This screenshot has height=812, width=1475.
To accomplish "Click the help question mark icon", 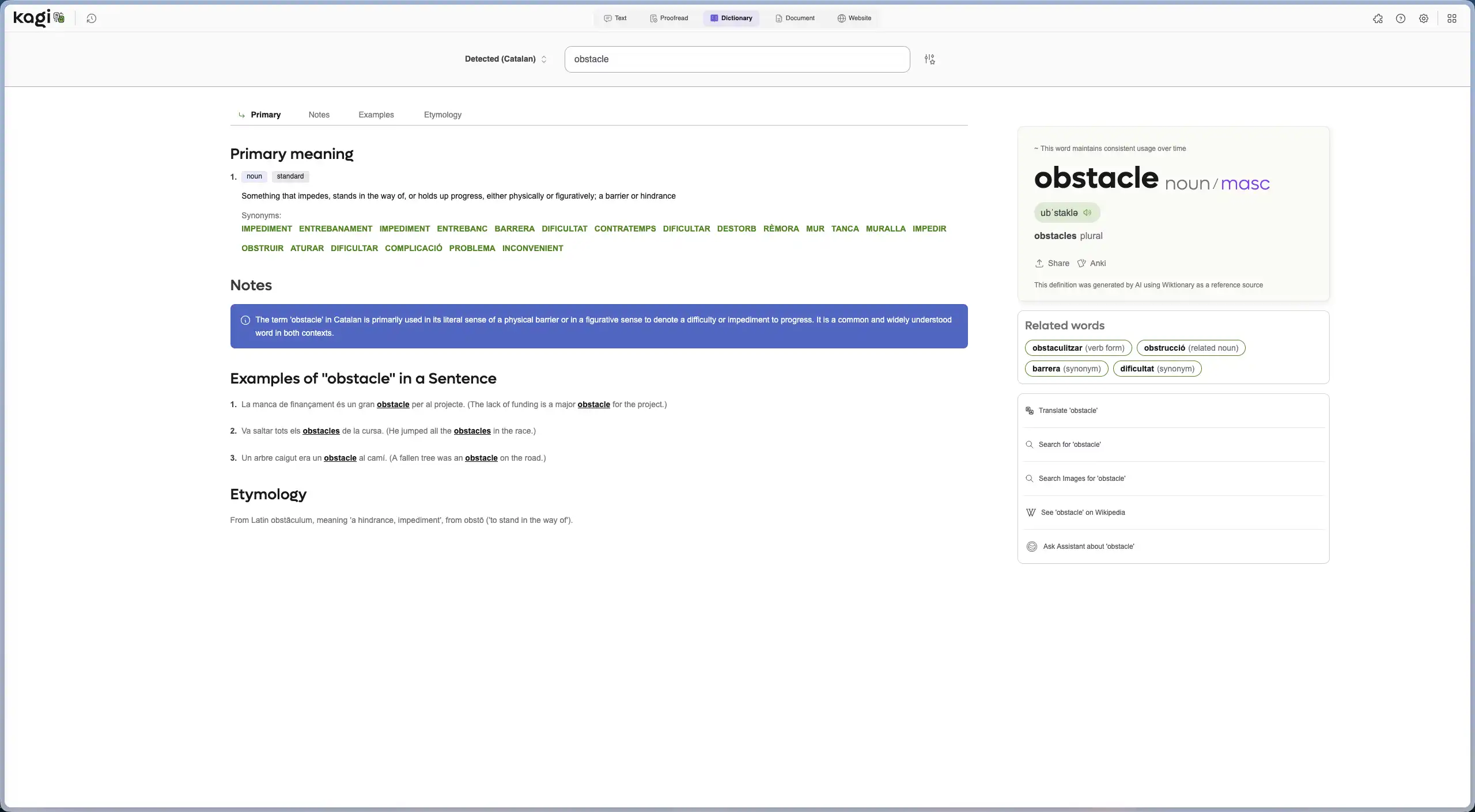I will (1400, 18).
